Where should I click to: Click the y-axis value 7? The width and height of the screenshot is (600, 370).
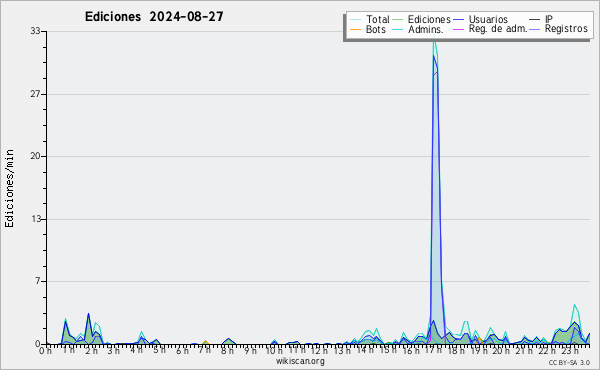38,281
